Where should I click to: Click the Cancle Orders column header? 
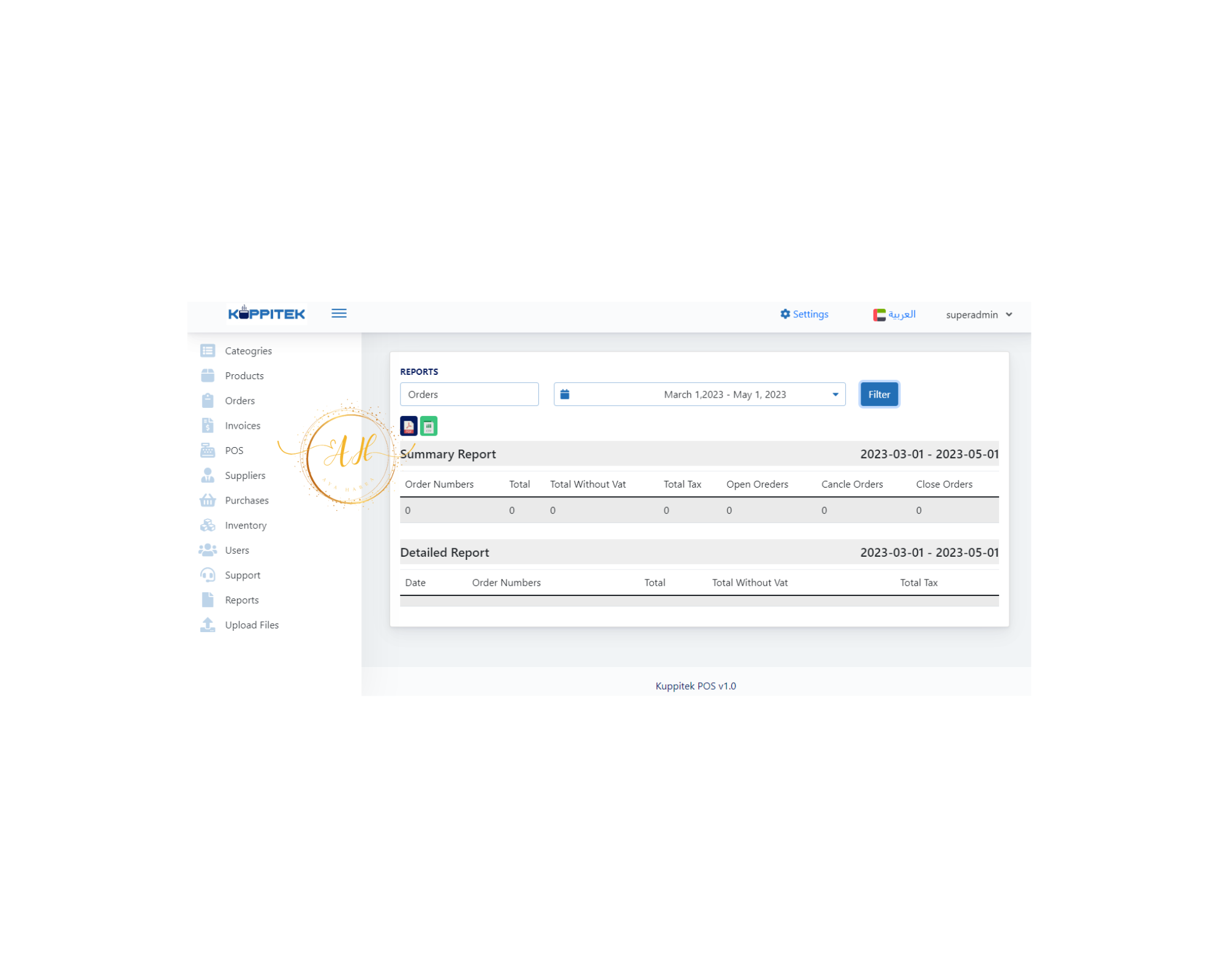click(x=852, y=484)
